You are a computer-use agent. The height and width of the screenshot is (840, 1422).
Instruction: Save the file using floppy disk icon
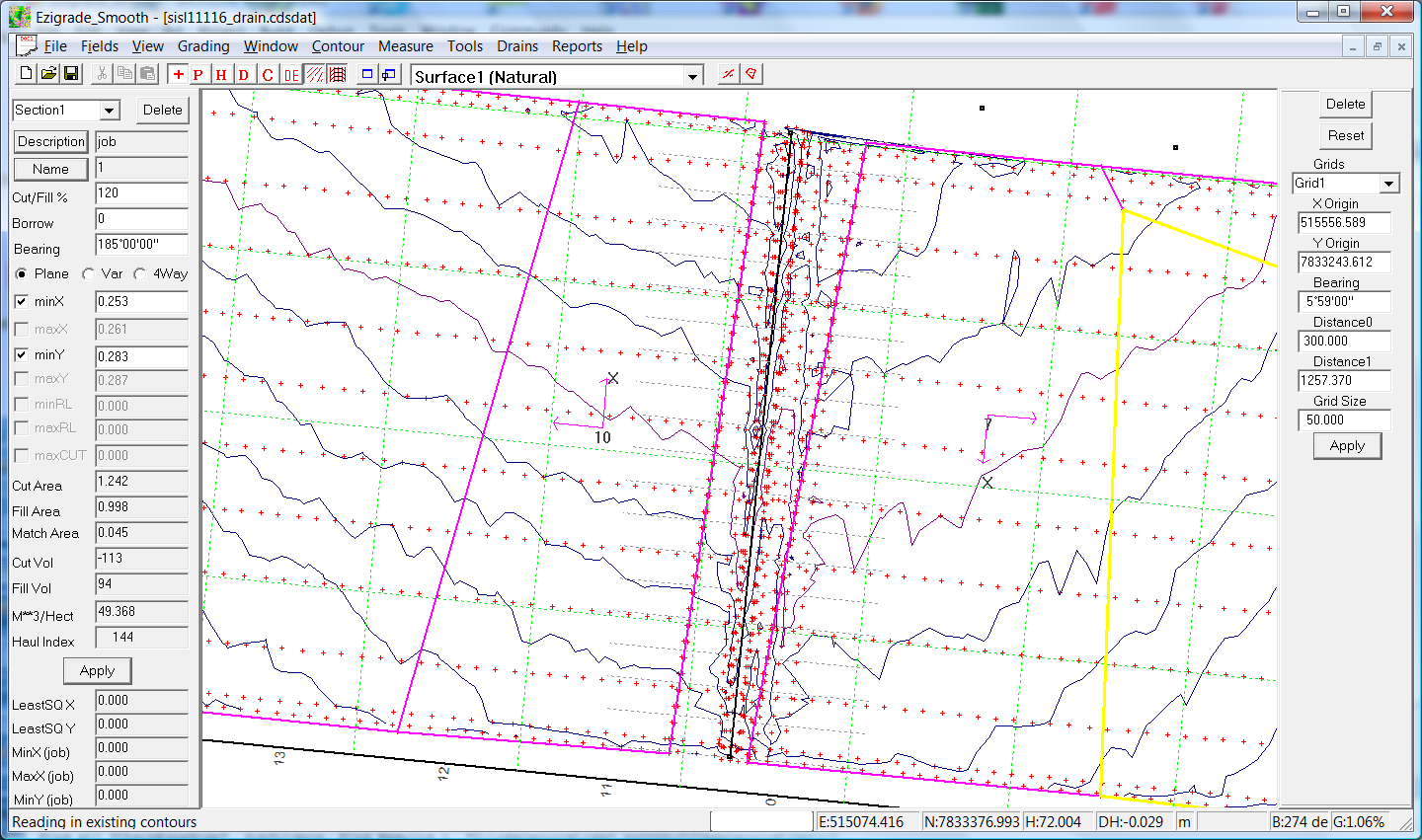click(71, 74)
